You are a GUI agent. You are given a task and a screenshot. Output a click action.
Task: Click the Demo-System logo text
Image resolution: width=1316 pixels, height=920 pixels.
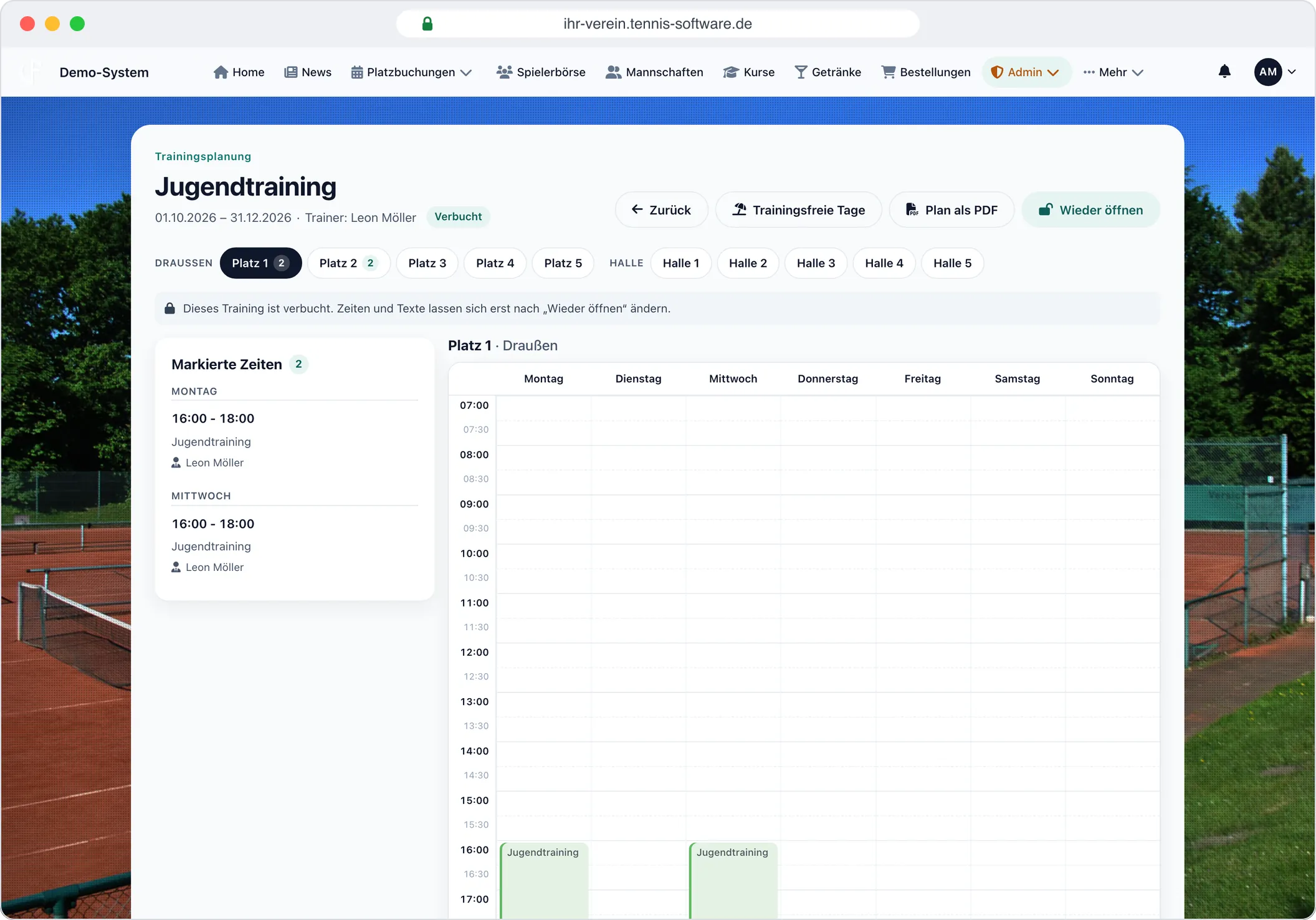[x=104, y=72]
